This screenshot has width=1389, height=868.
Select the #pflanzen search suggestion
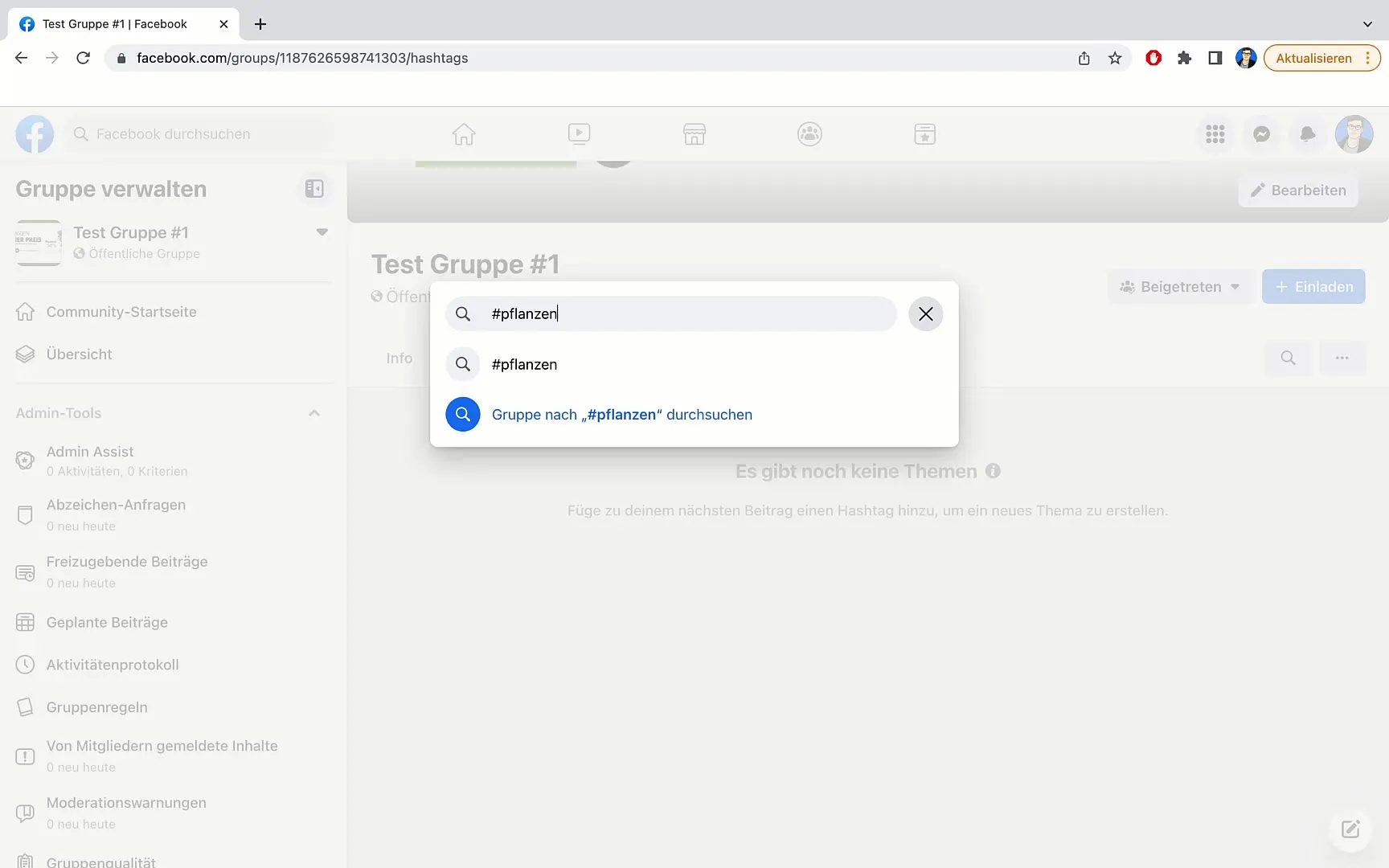coord(694,364)
